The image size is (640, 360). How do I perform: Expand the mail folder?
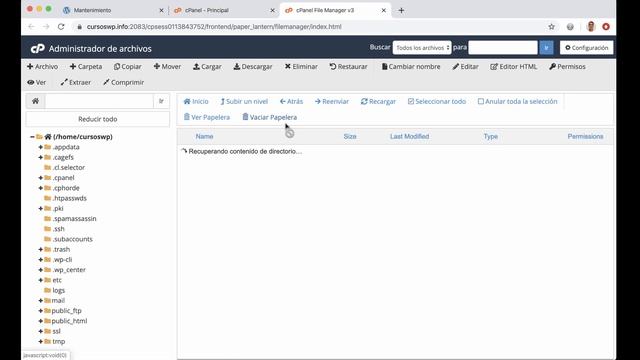pos(40,300)
